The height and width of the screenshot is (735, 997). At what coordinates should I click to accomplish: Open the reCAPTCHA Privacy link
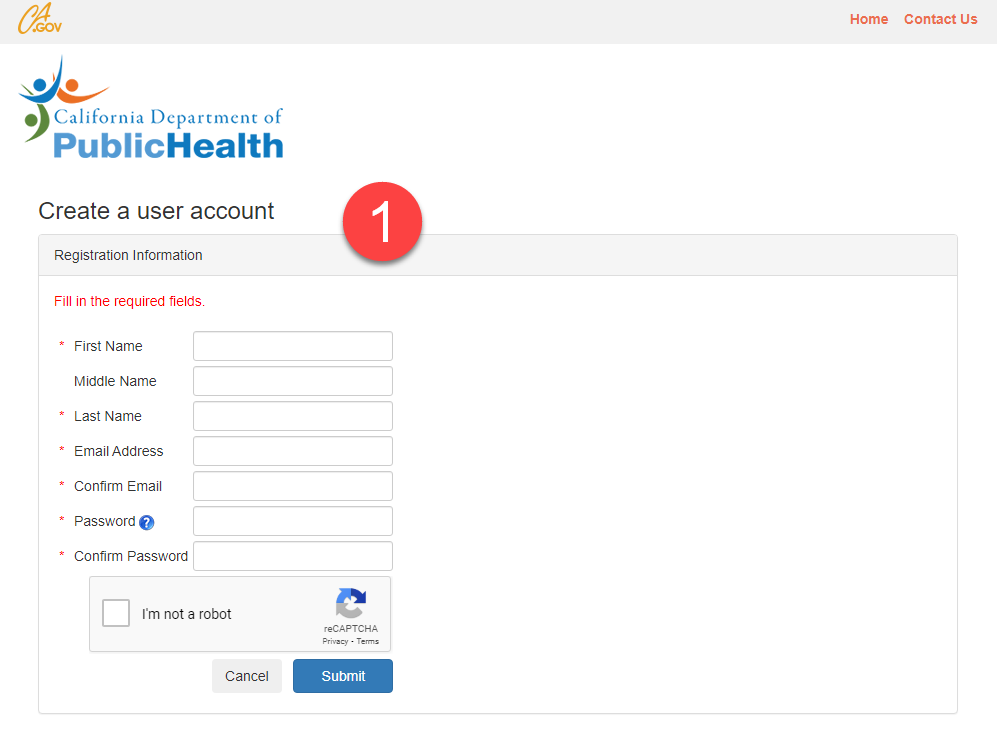[335, 641]
